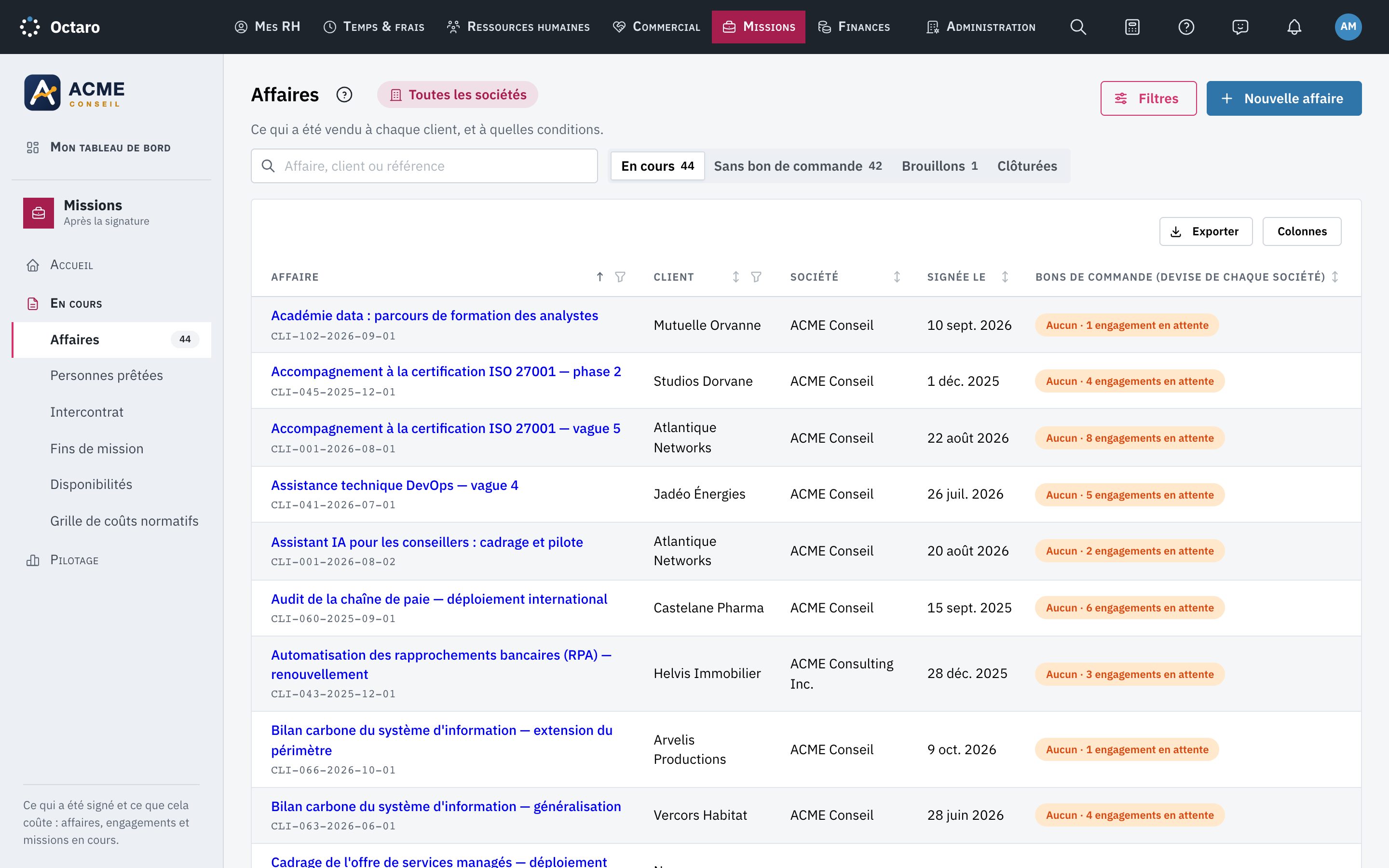
Task: Open the help circle icon in top bar
Action: [1186, 27]
